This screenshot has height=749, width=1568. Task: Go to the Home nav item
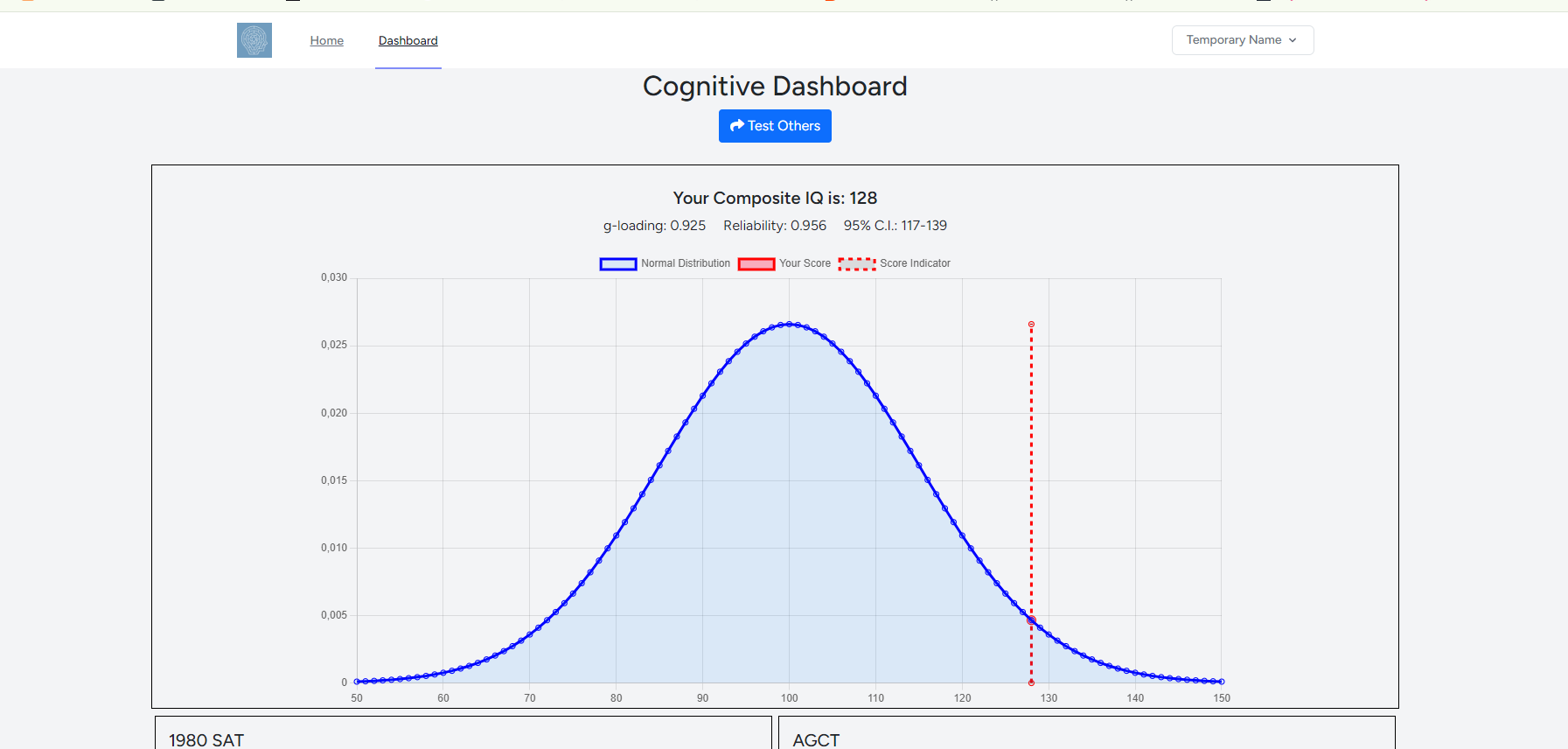[x=326, y=40]
